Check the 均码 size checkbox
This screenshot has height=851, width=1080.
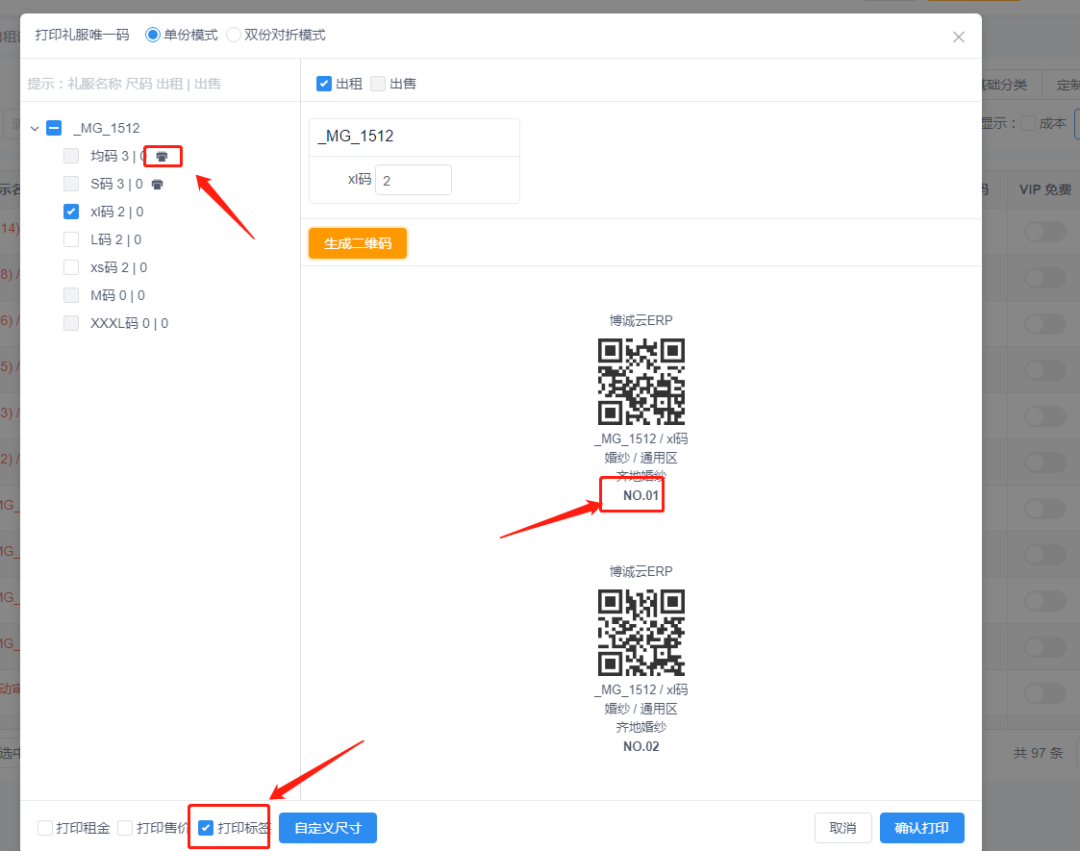click(x=71, y=156)
